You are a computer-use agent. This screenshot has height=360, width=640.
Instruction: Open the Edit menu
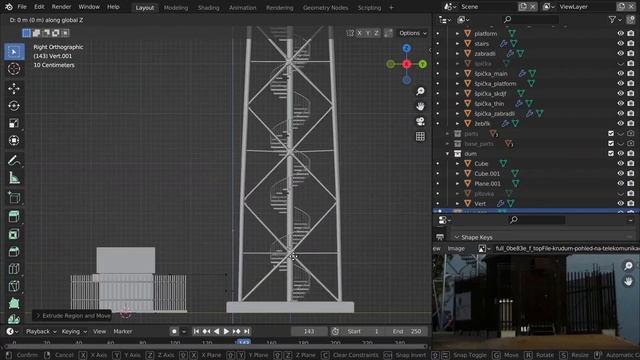pyautogui.click(x=39, y=7)
